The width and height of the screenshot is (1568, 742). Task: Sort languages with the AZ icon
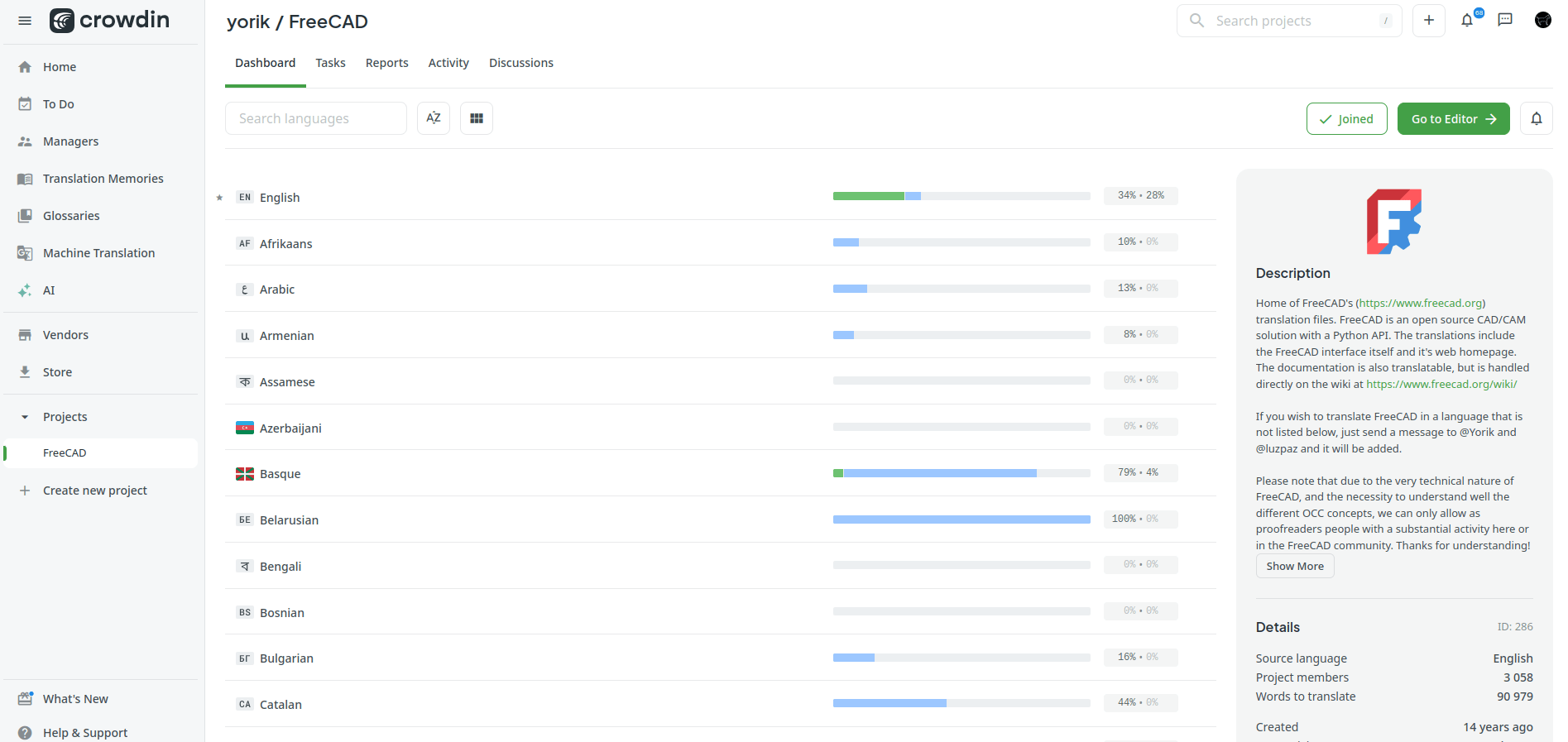pos(433,118)
